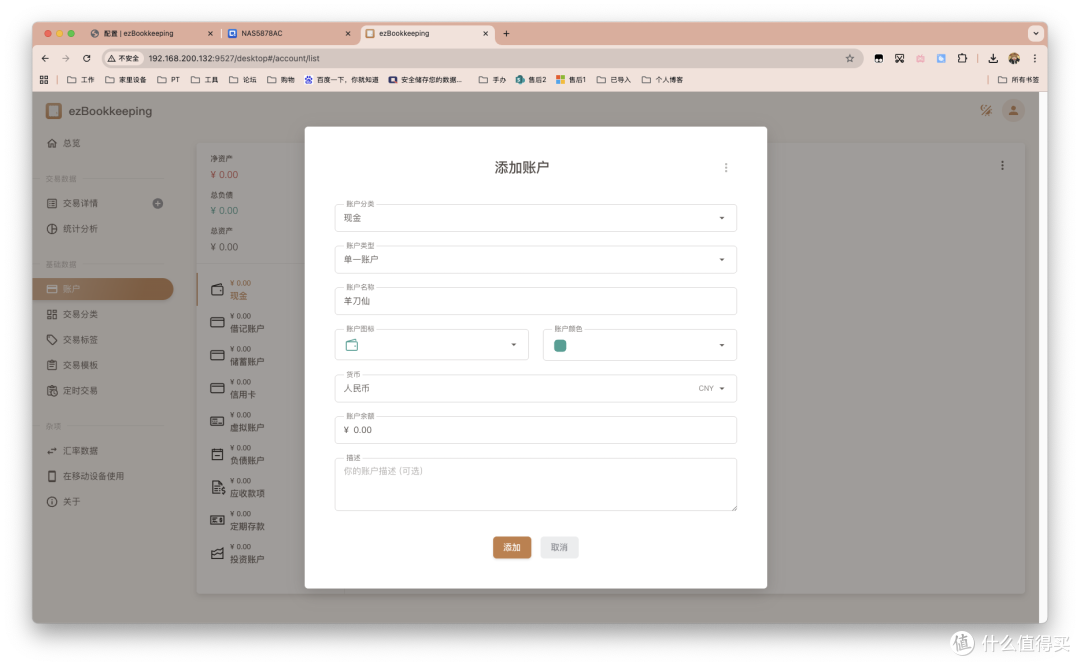This screenshot has height=666, width=1080.
Task: Open the 工具 bookmark folder
Action: (x=205, y=80)
